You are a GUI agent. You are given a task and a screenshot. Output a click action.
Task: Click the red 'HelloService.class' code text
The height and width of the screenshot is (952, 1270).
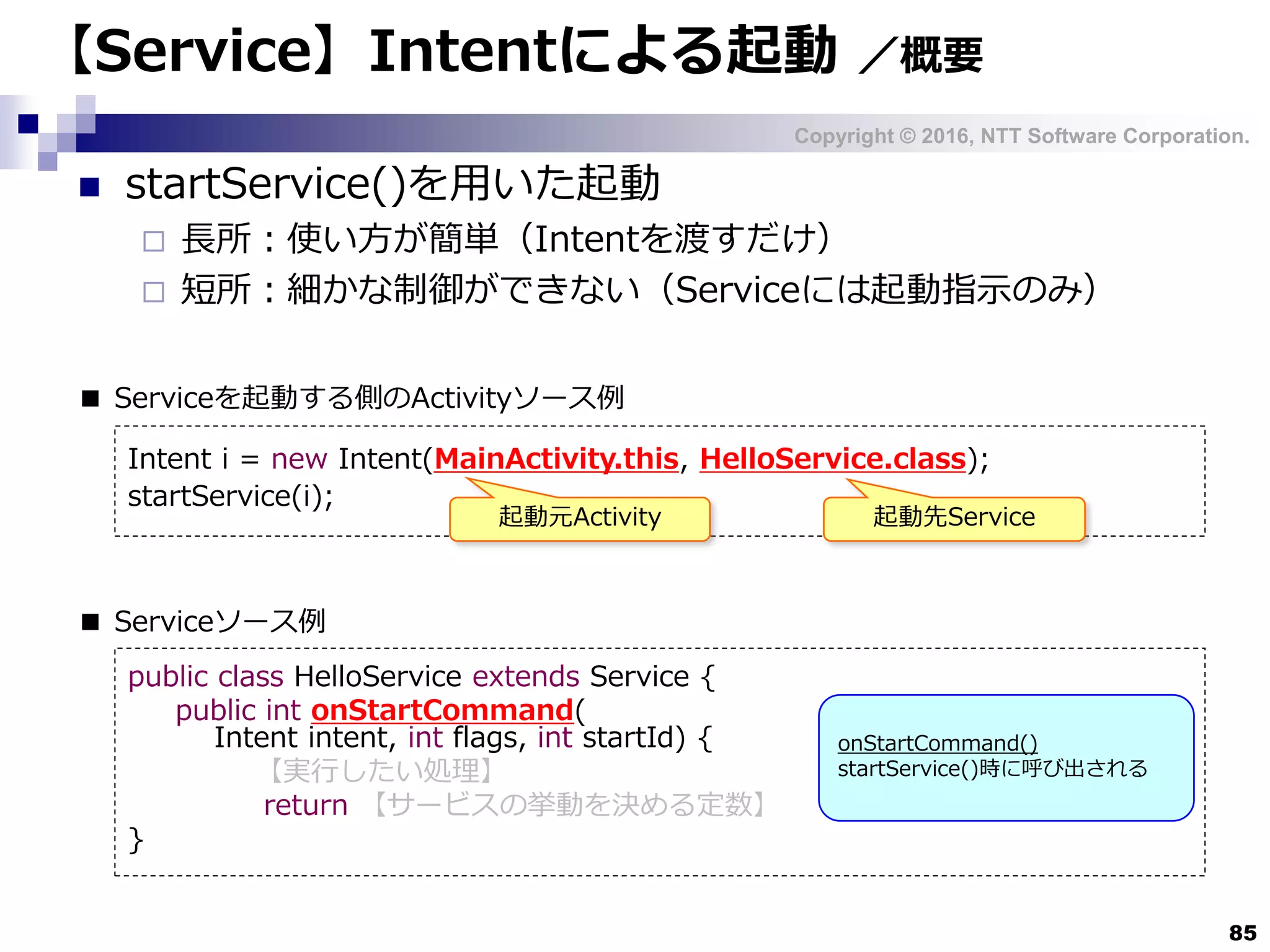tap(833, 459)
